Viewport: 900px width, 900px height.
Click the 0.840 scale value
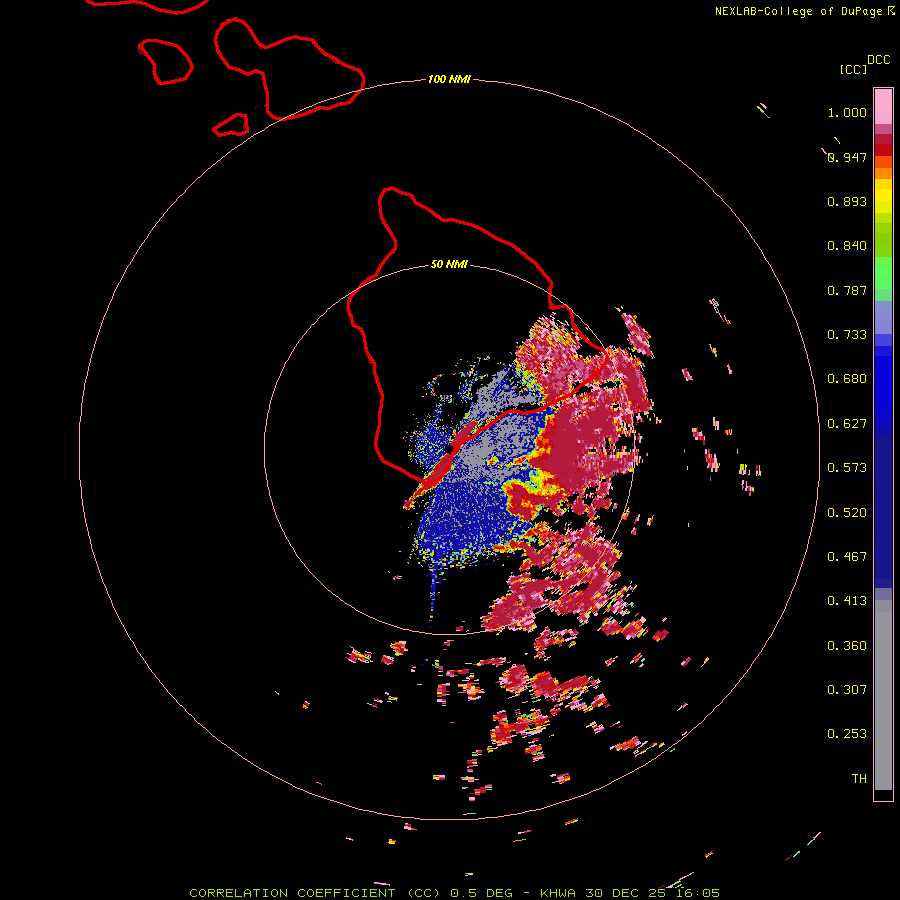[x=847, y=246]
